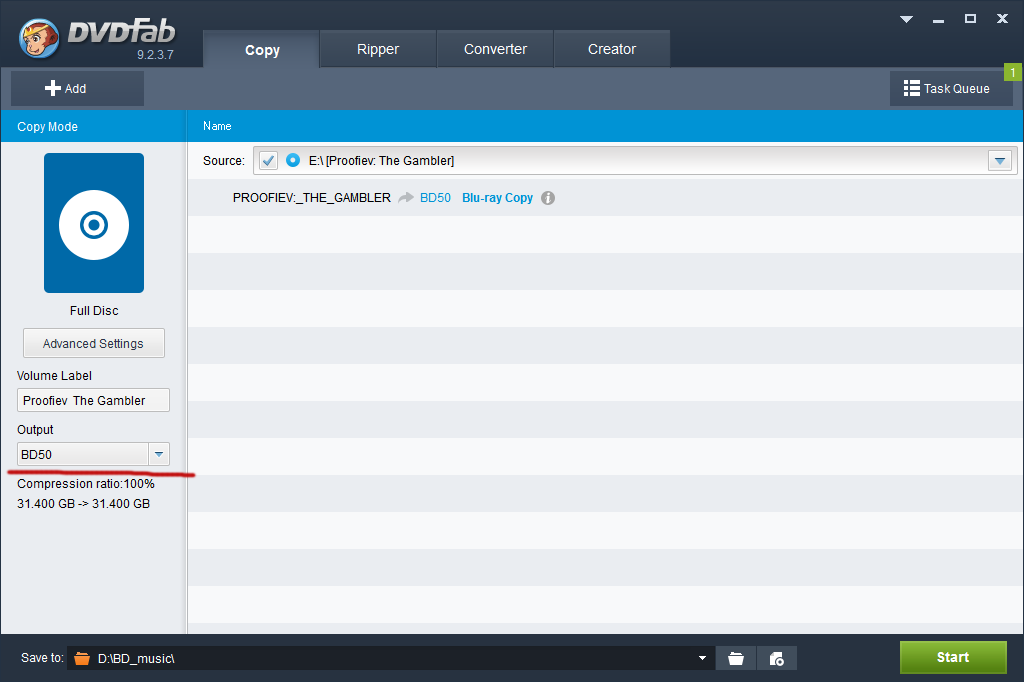This screenshot has width=1024, height=682.
Task: Open the title bar dropdown menu arrow
Action: tap(906, 19)
